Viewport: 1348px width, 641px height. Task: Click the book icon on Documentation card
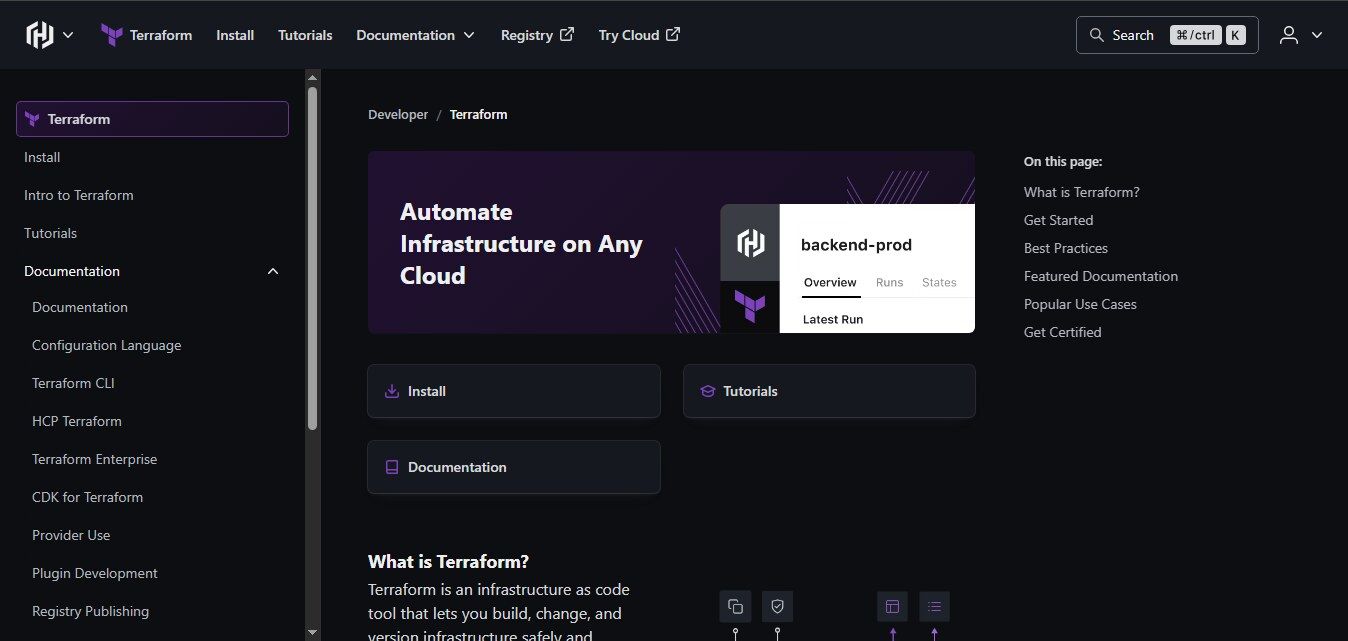(392, 467)
